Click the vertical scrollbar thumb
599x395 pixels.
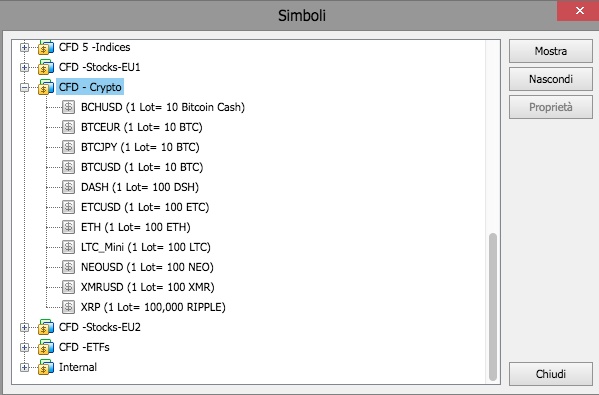493,307
